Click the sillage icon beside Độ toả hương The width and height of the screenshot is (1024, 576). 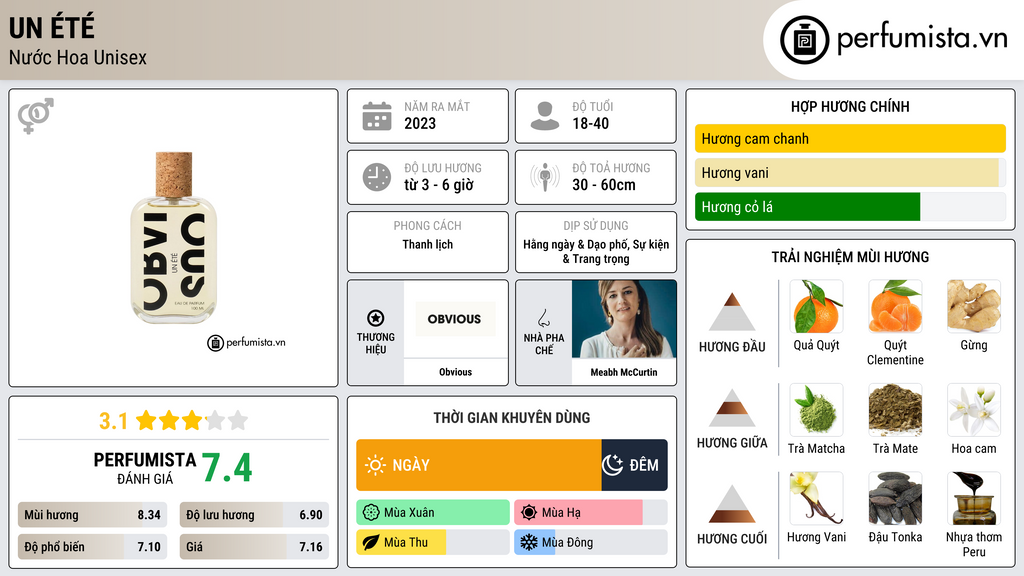click(545, 177)
